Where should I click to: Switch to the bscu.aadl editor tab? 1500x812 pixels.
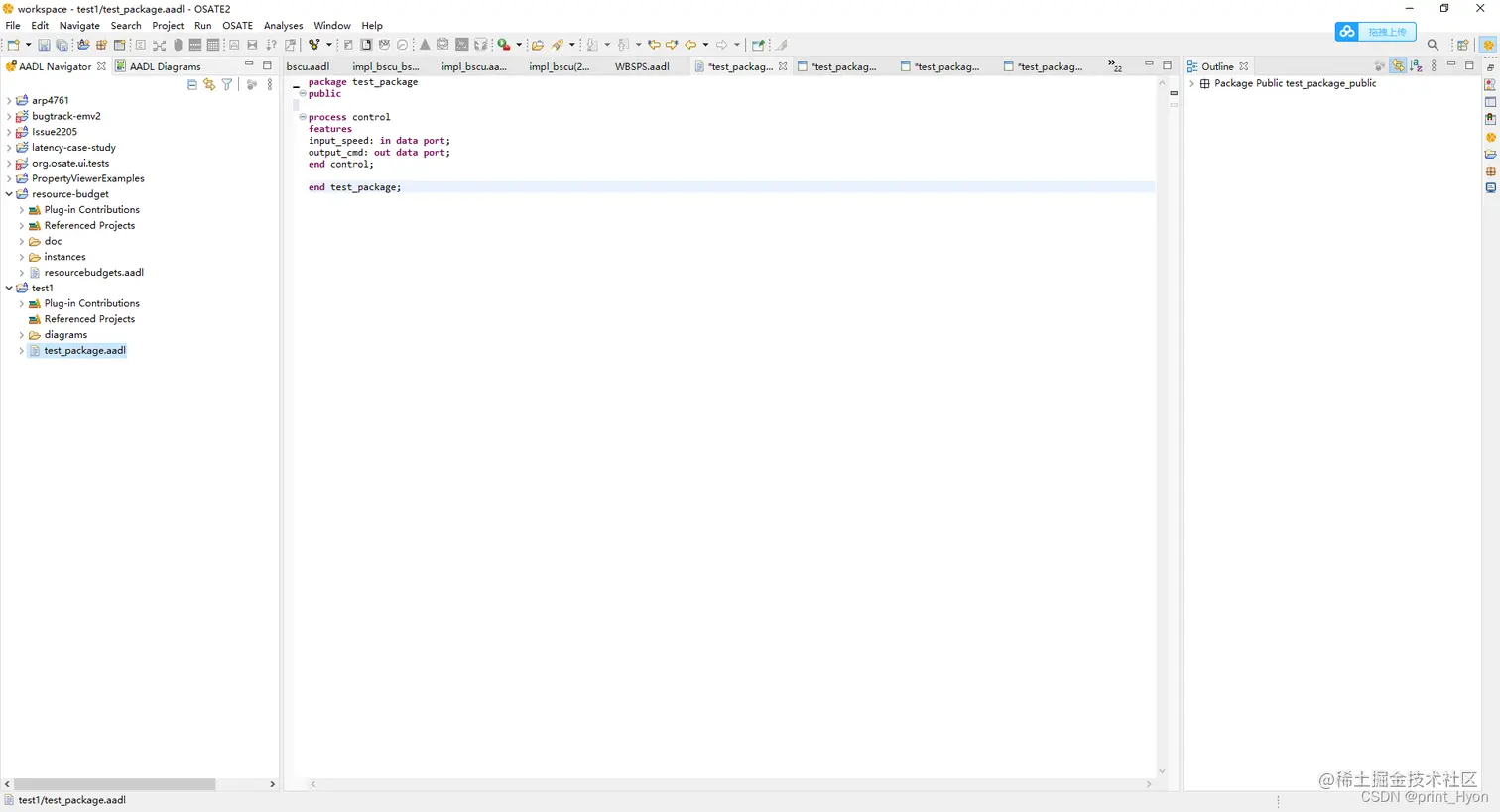(308, 66)
